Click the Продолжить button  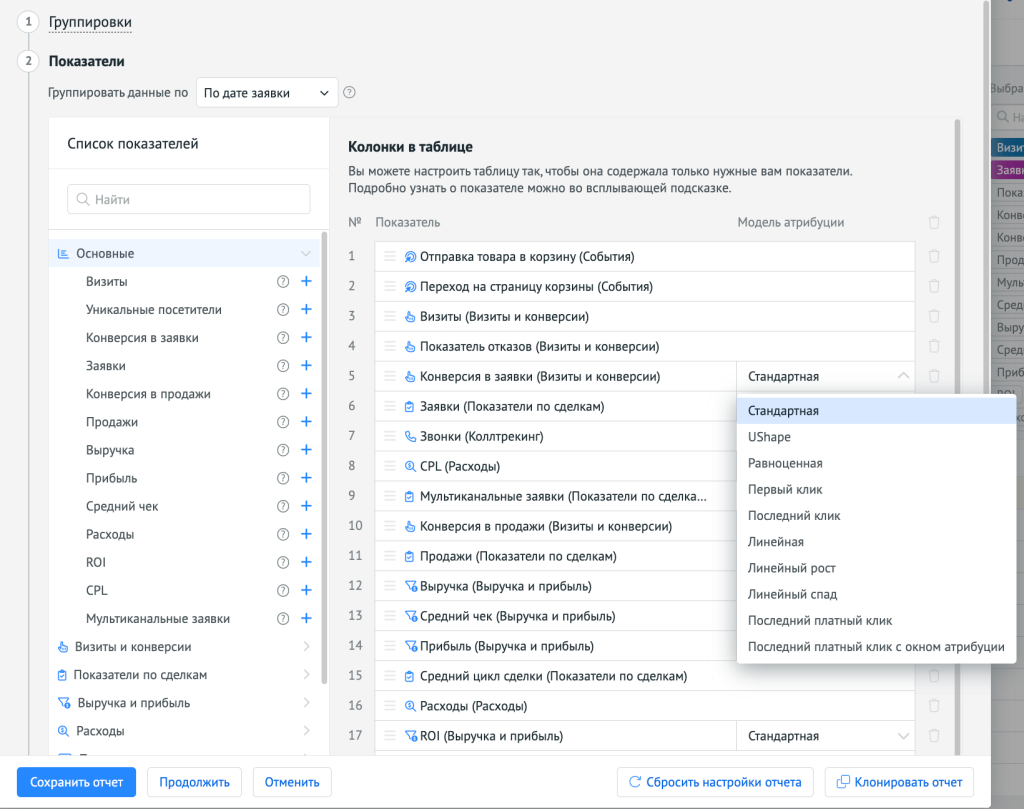point(195,782)
